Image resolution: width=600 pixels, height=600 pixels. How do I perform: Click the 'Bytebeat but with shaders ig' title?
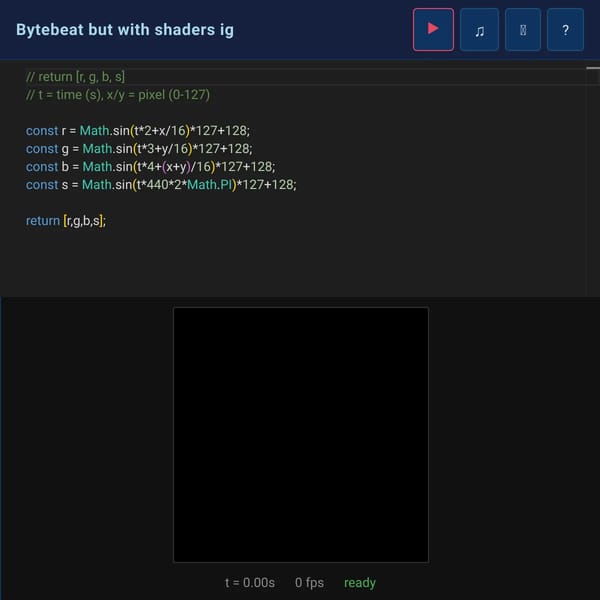click(x=125, y=30)
